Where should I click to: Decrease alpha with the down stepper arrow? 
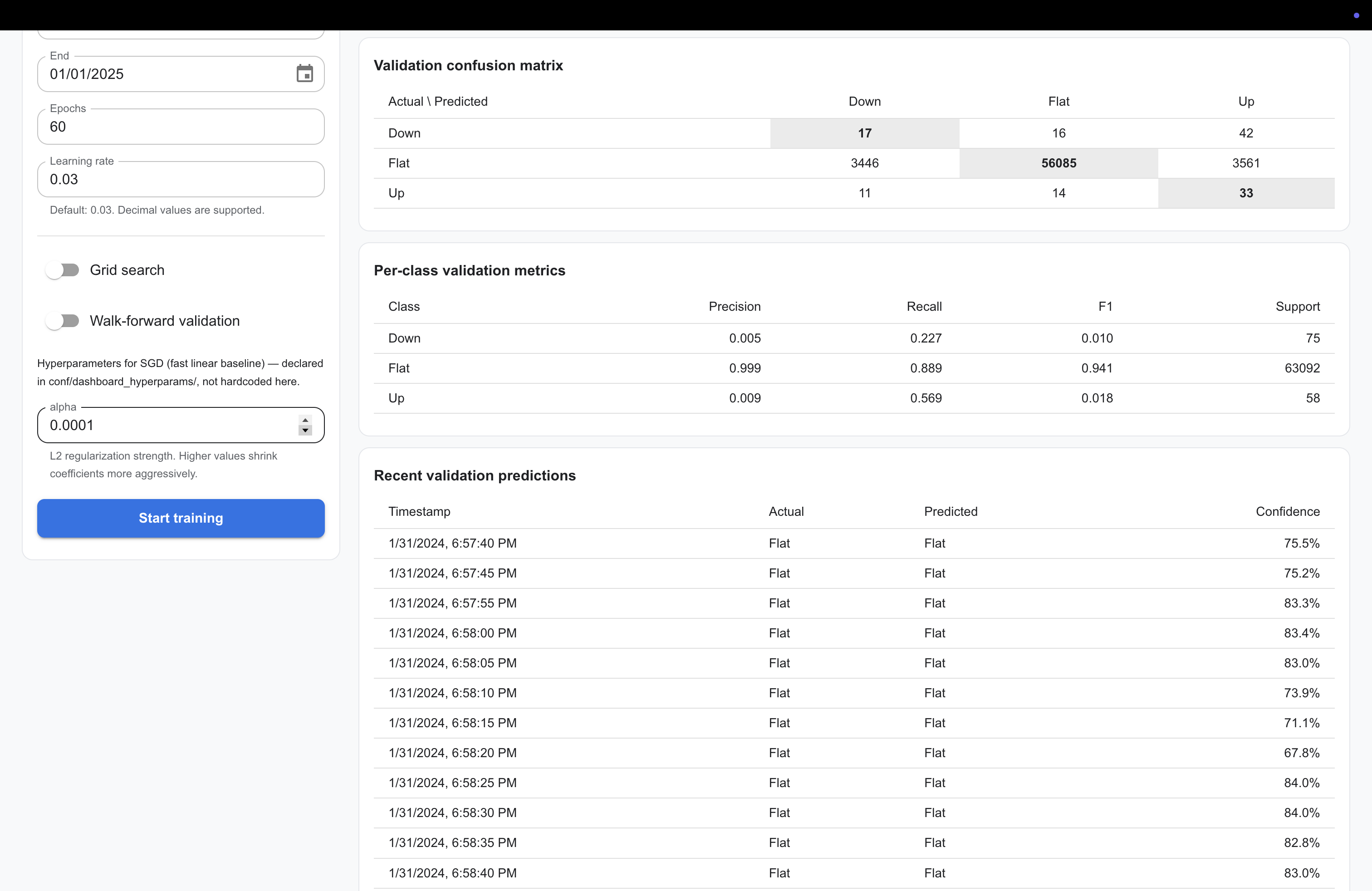coord(305,431)
